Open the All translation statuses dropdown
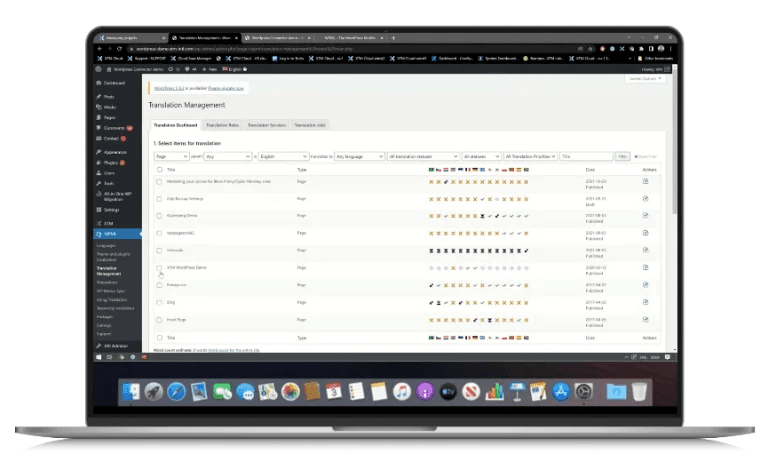Image resolution: width=768 pixels, height=470 pixels. [423, 157]
